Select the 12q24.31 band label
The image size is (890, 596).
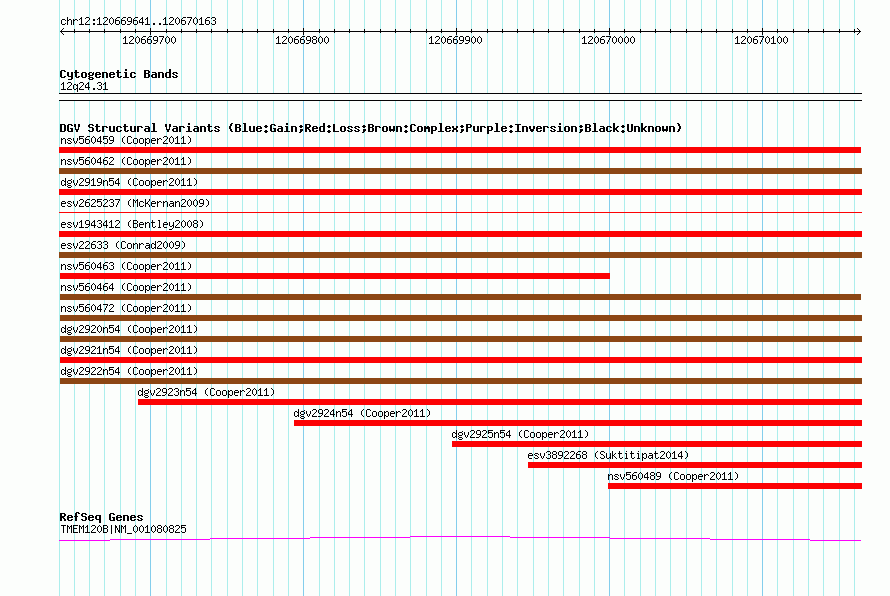[84, 86]
